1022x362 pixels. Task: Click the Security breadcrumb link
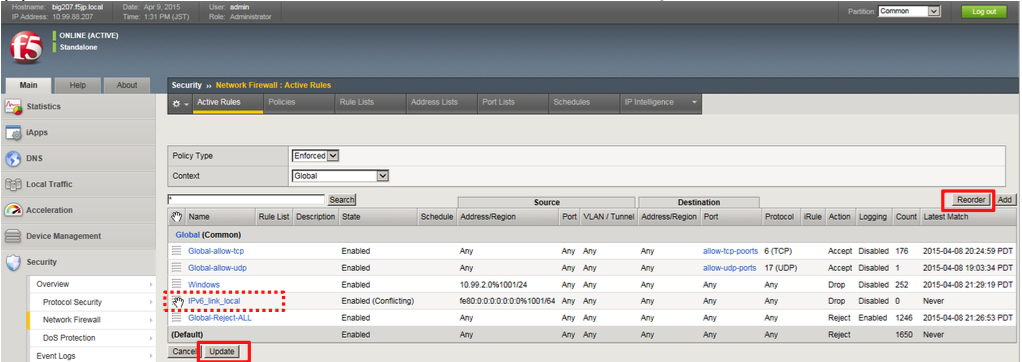tap(186, 85)
